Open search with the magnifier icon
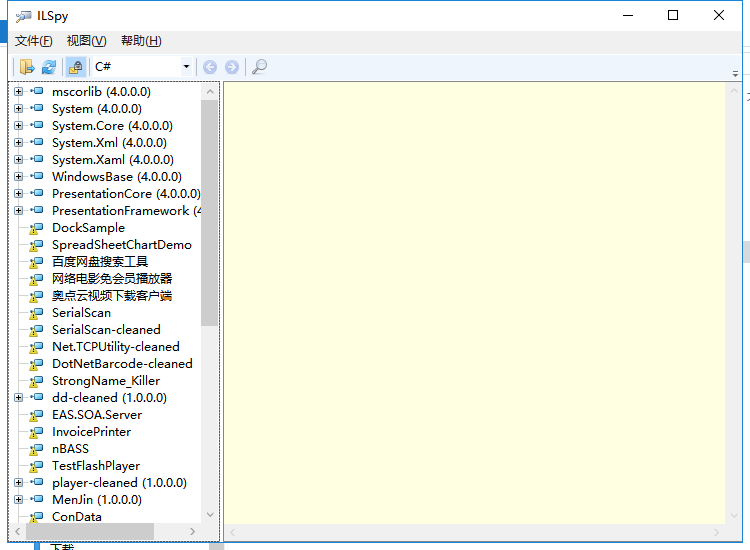750x550 pixels. click(259, 67)
